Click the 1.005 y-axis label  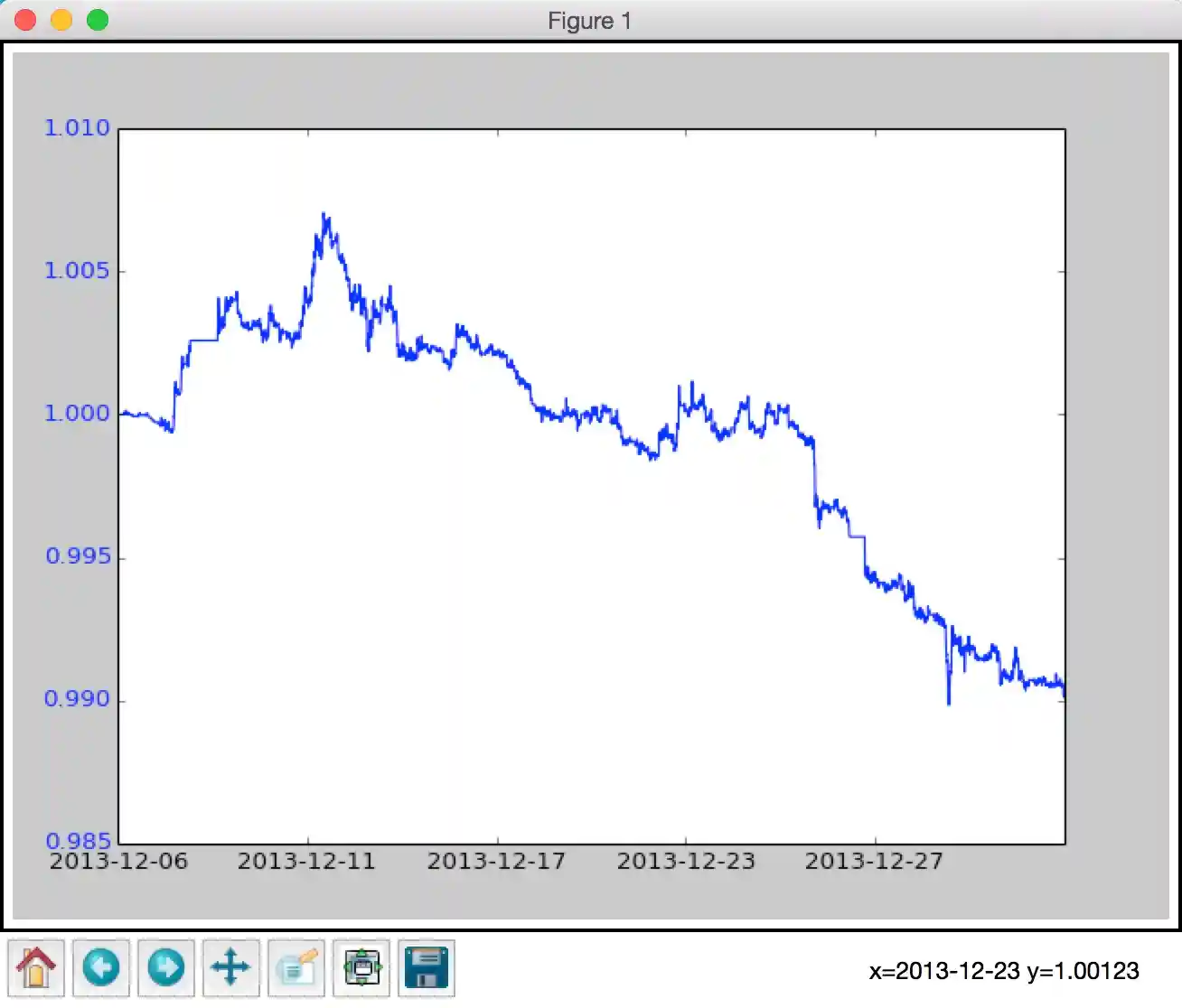tap(77, 271)
